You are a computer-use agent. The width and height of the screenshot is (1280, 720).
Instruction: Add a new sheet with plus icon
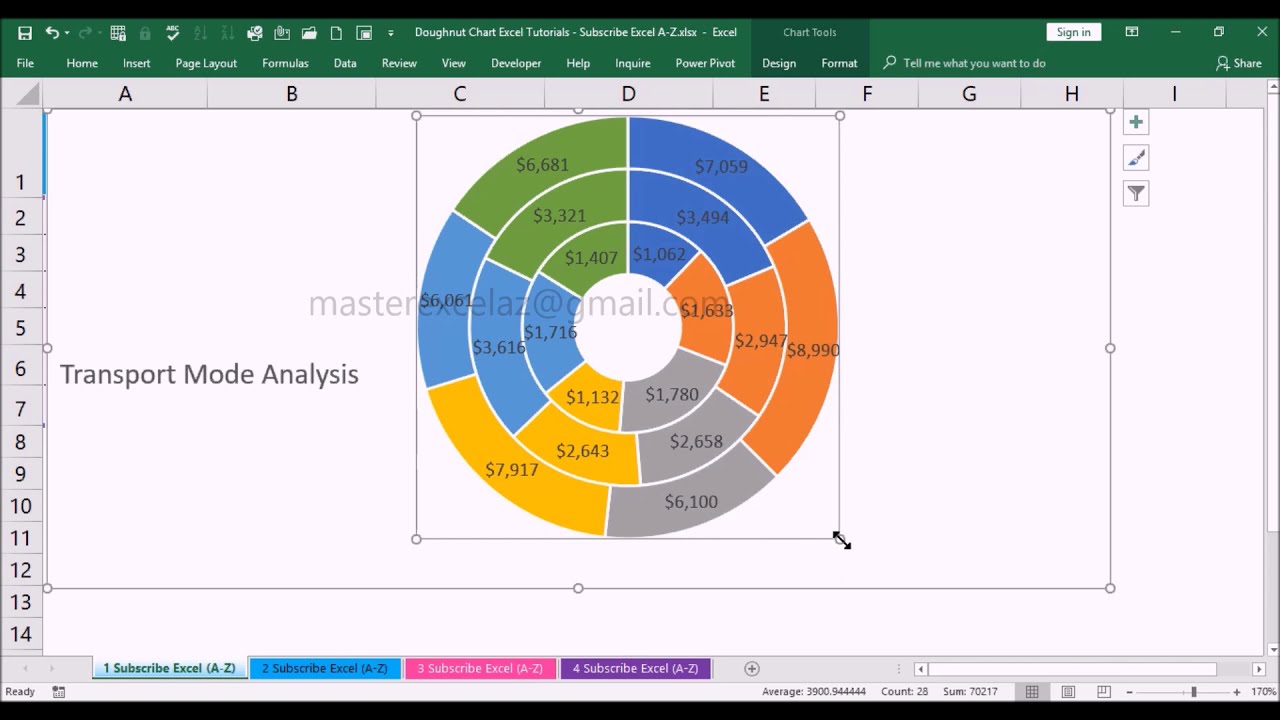click(752, 669)
